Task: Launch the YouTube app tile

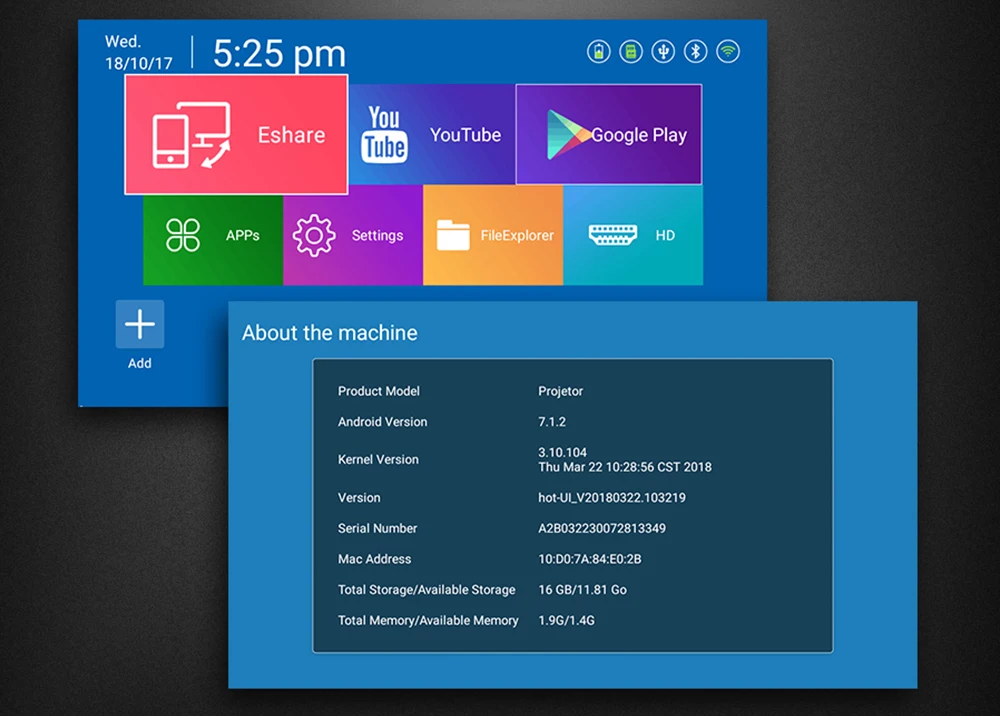Action: [x=432, y=135]
